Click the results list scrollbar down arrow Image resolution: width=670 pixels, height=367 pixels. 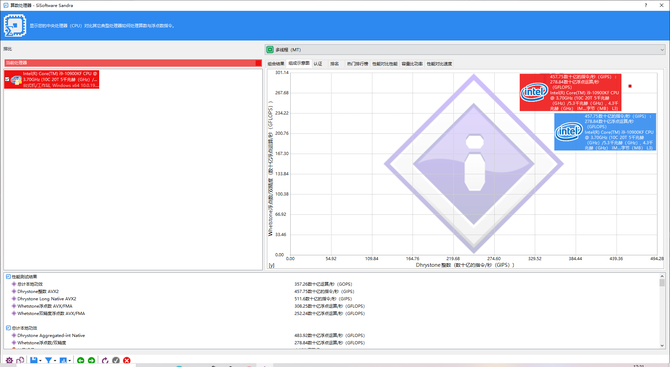(662, 346)
